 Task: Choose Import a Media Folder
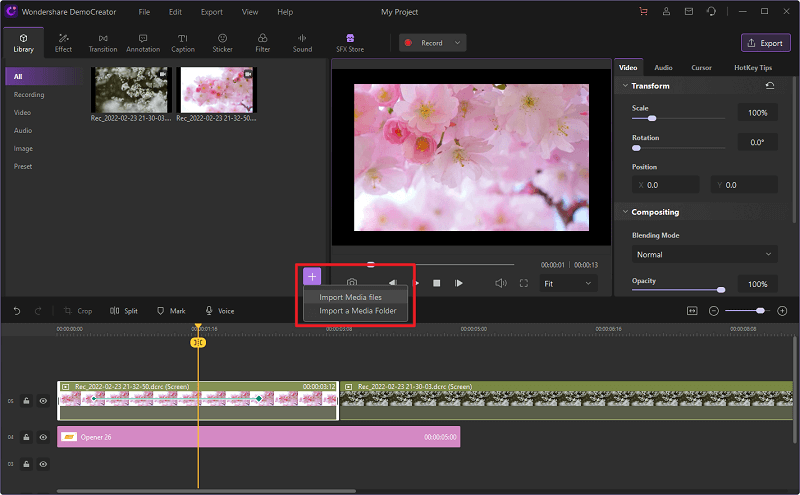coord(356,311)
